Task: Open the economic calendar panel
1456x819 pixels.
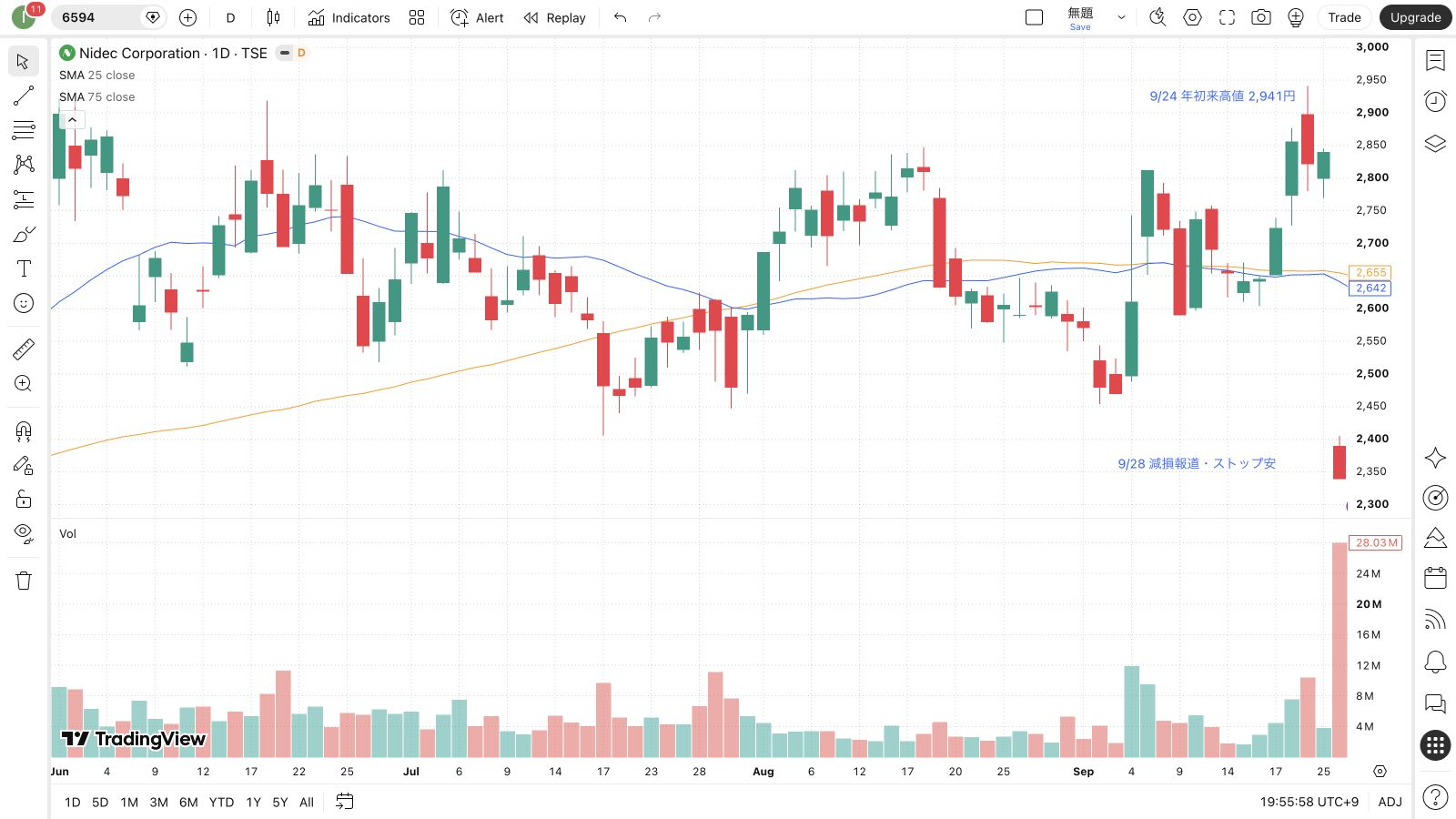Action: click(1435, 578)
